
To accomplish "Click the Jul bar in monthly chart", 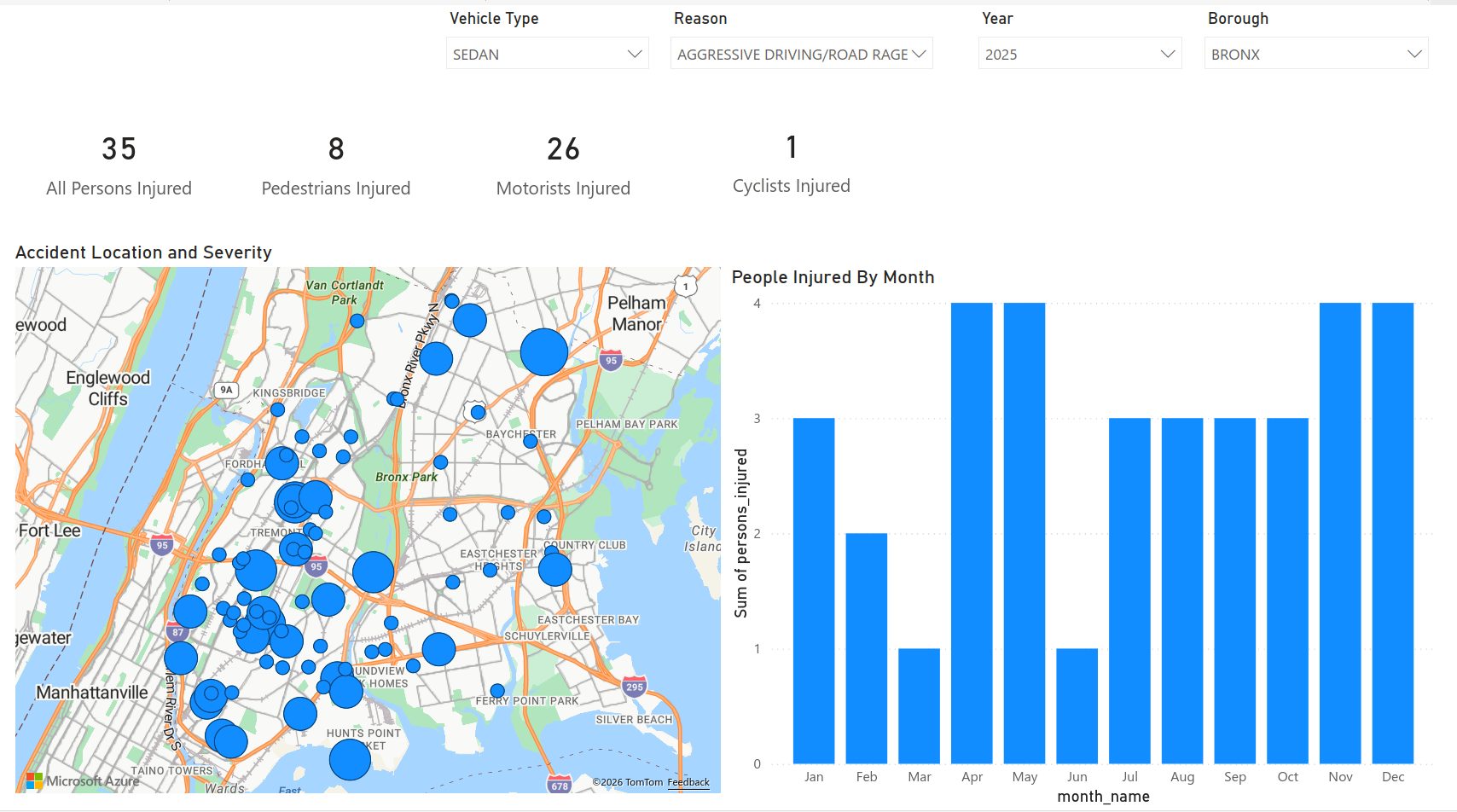I will (1129, 590).
